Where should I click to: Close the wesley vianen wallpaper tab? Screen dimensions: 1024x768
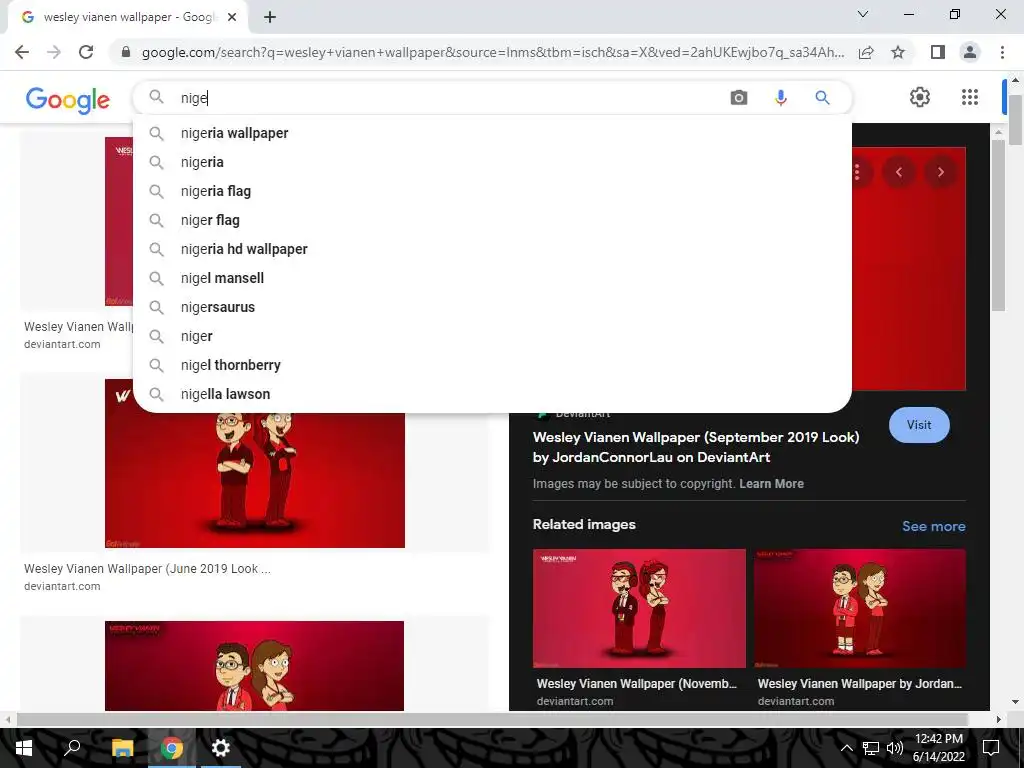click(x=232, y=18)
